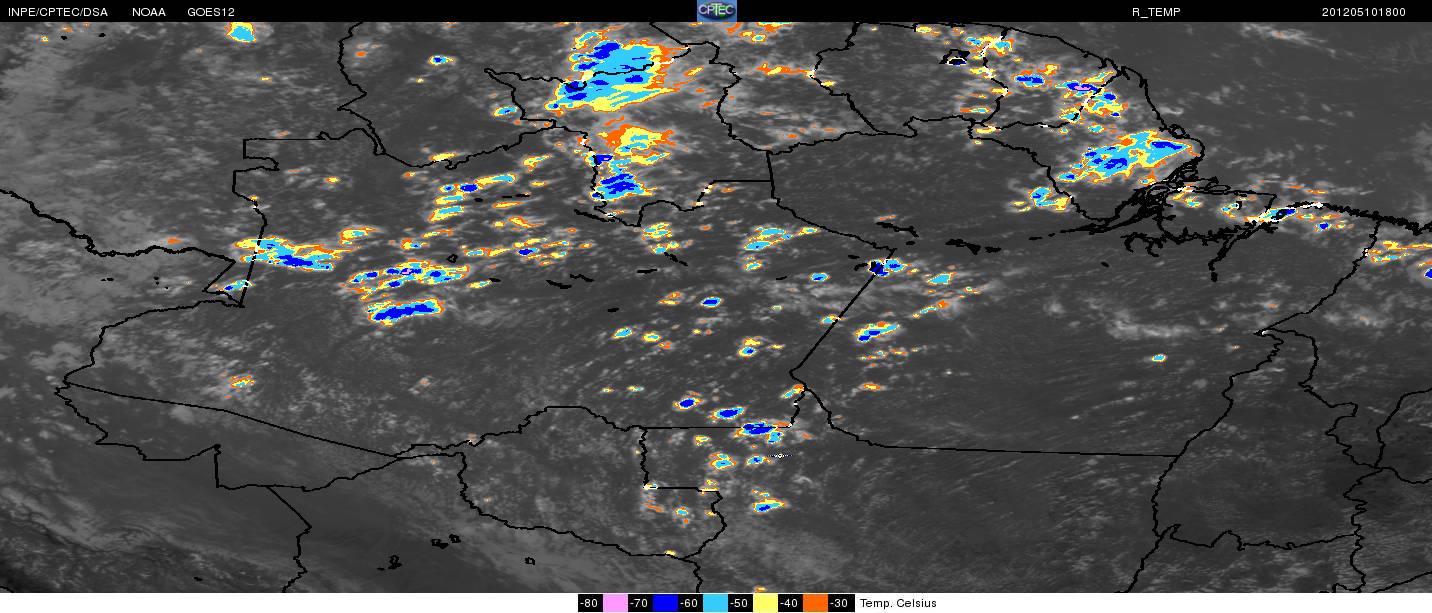
Task: Click the NOAA label in the header
Action: coord(149,12)
